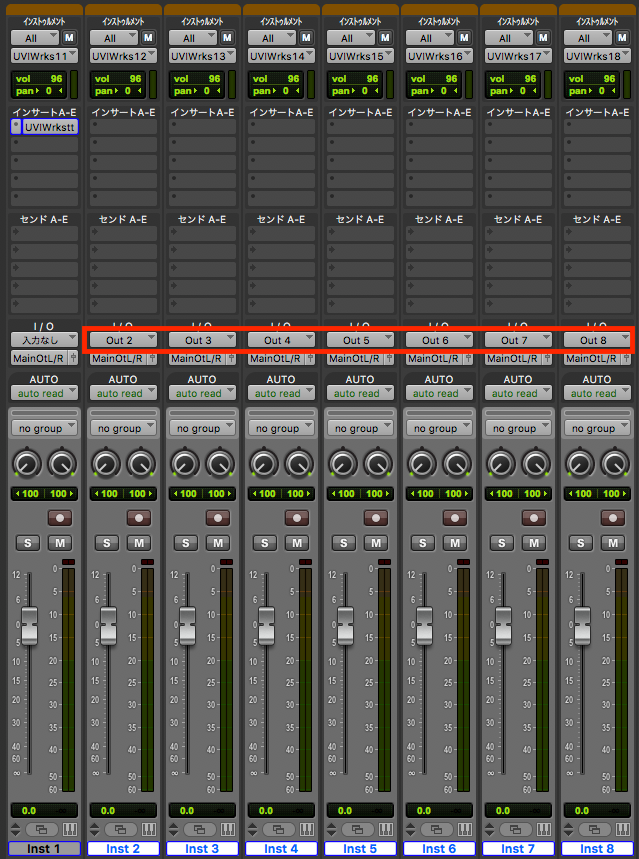This screenshot has width=639, height=859.
Task: Select the Inst 5 track name
Action: click(x=360, y=849)
